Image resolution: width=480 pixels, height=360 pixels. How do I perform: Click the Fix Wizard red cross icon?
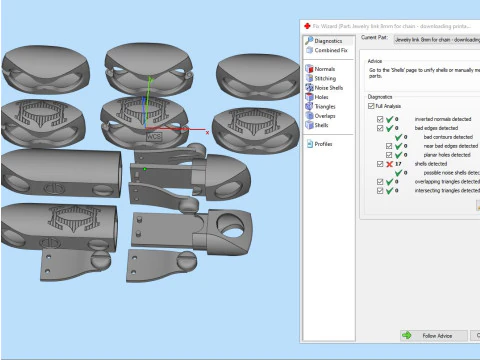(x=307, y=26)
